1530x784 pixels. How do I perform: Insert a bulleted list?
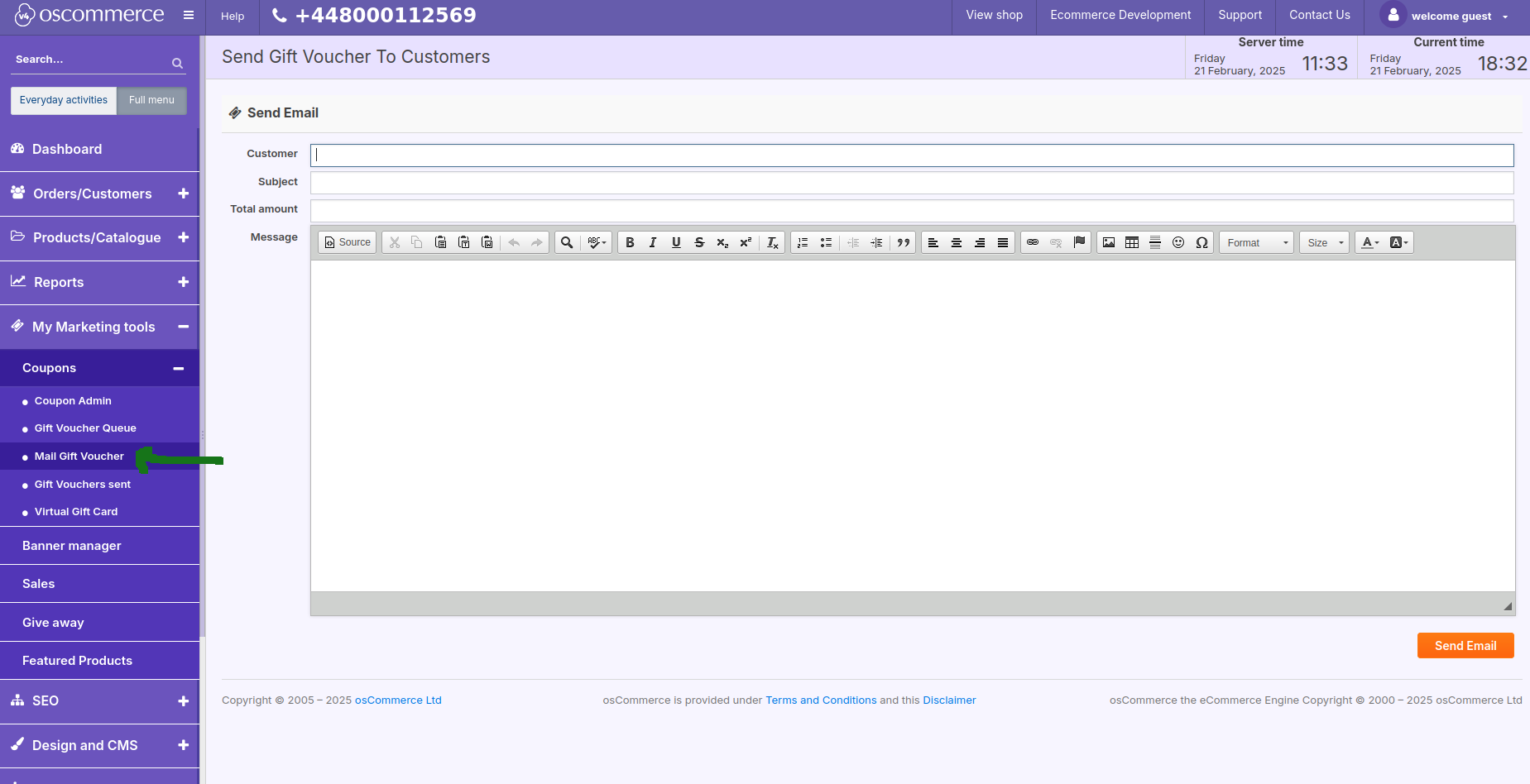click(826, 242)
